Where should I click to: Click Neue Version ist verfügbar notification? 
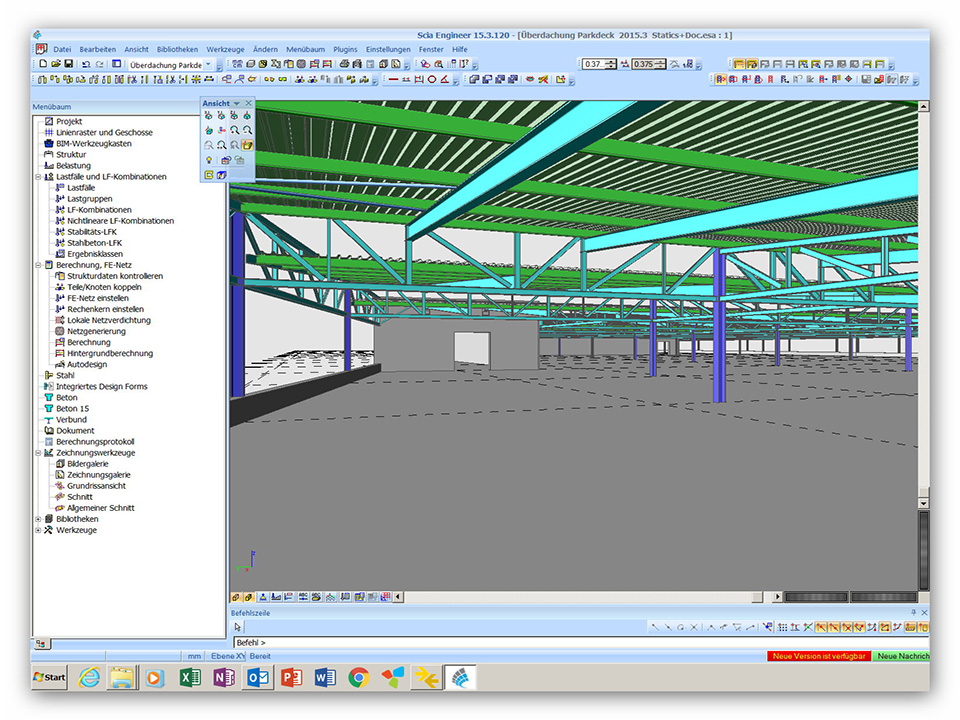(x=817, y=656)
